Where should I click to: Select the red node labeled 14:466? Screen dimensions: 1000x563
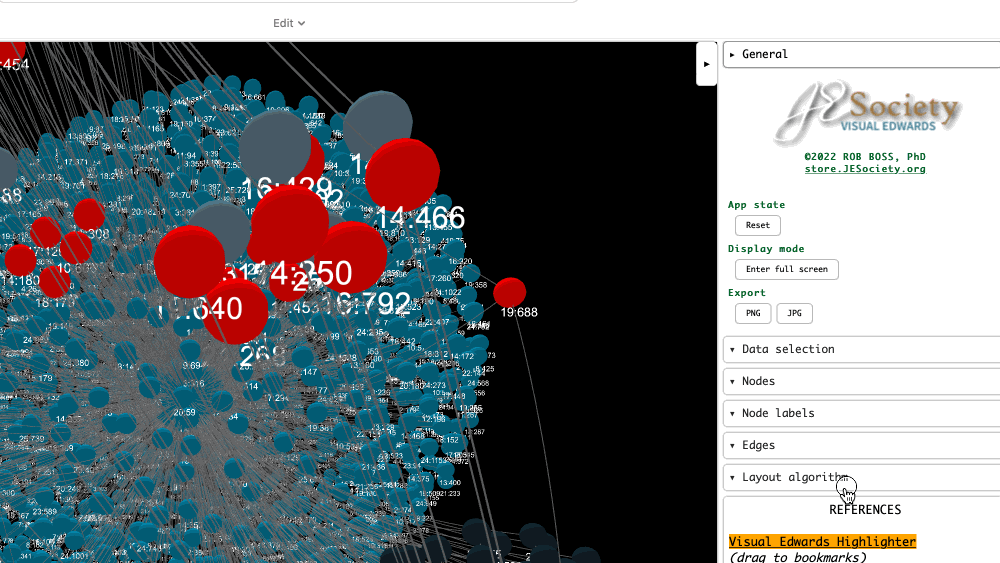click(402, 173)
